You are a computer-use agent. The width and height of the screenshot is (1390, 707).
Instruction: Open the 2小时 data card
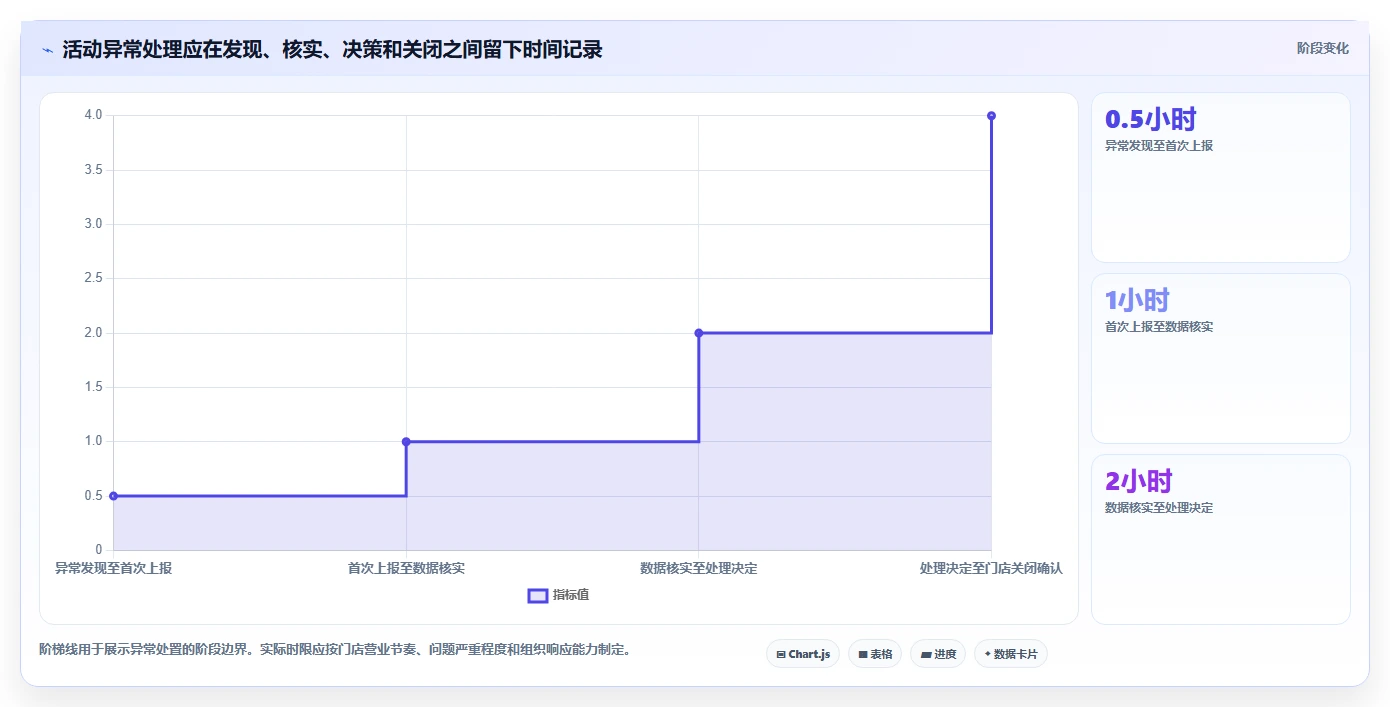(x=1220, y=540)
